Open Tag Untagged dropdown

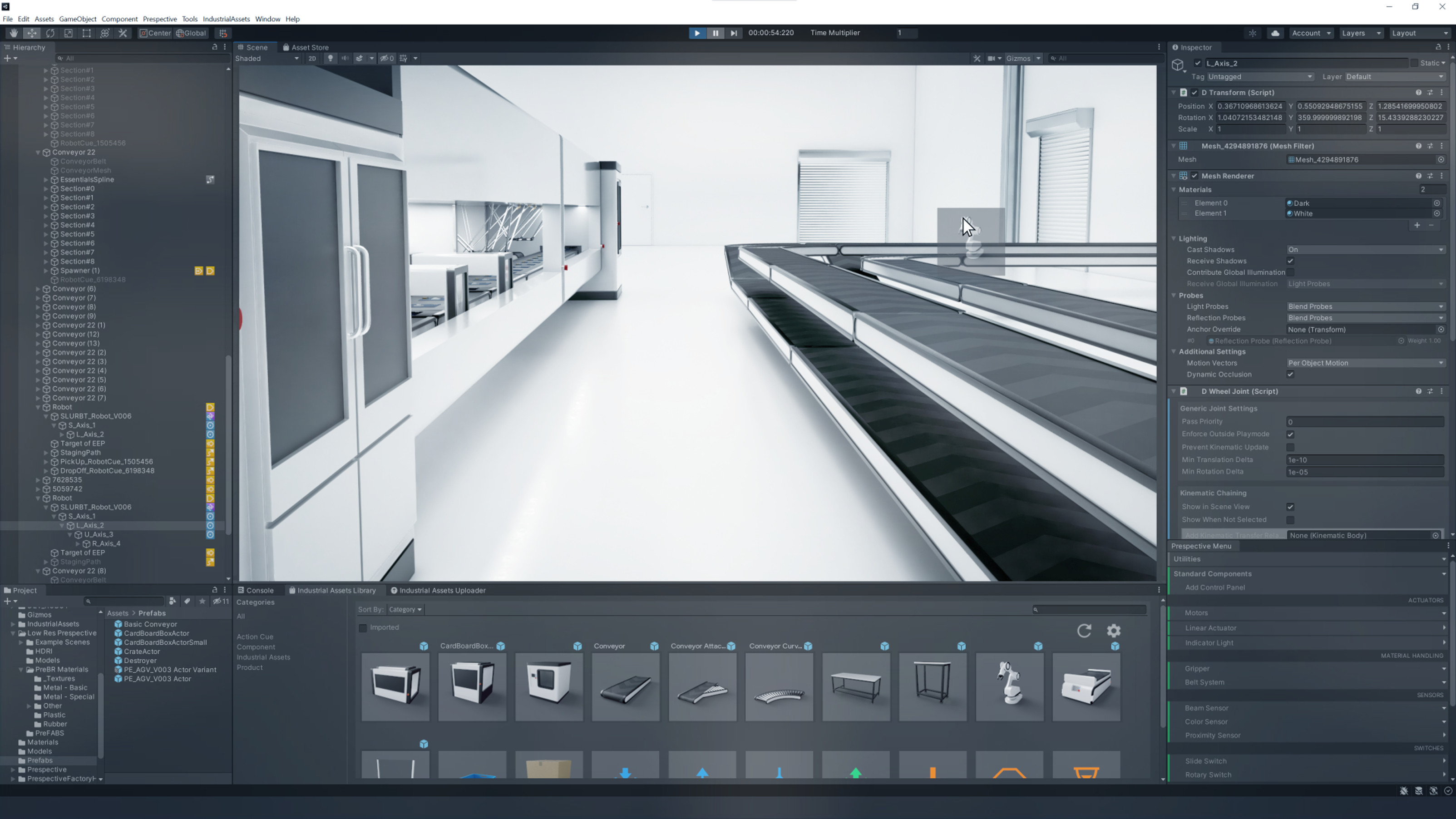1260,77
